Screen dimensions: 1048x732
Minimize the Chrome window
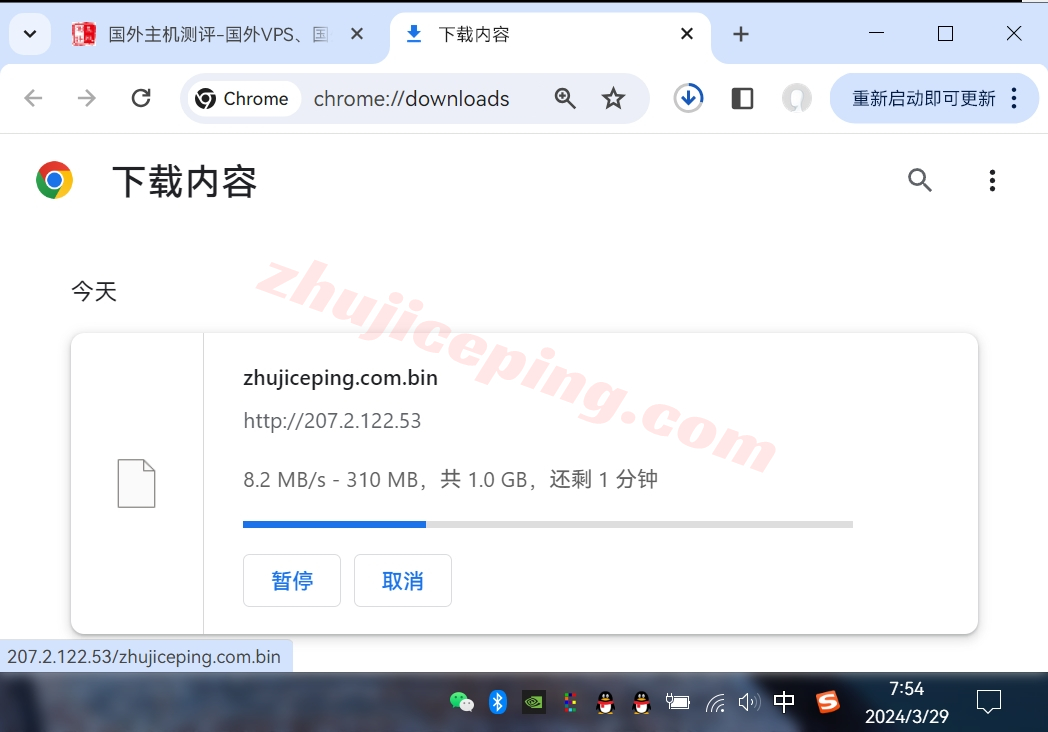tap(876, 33)
